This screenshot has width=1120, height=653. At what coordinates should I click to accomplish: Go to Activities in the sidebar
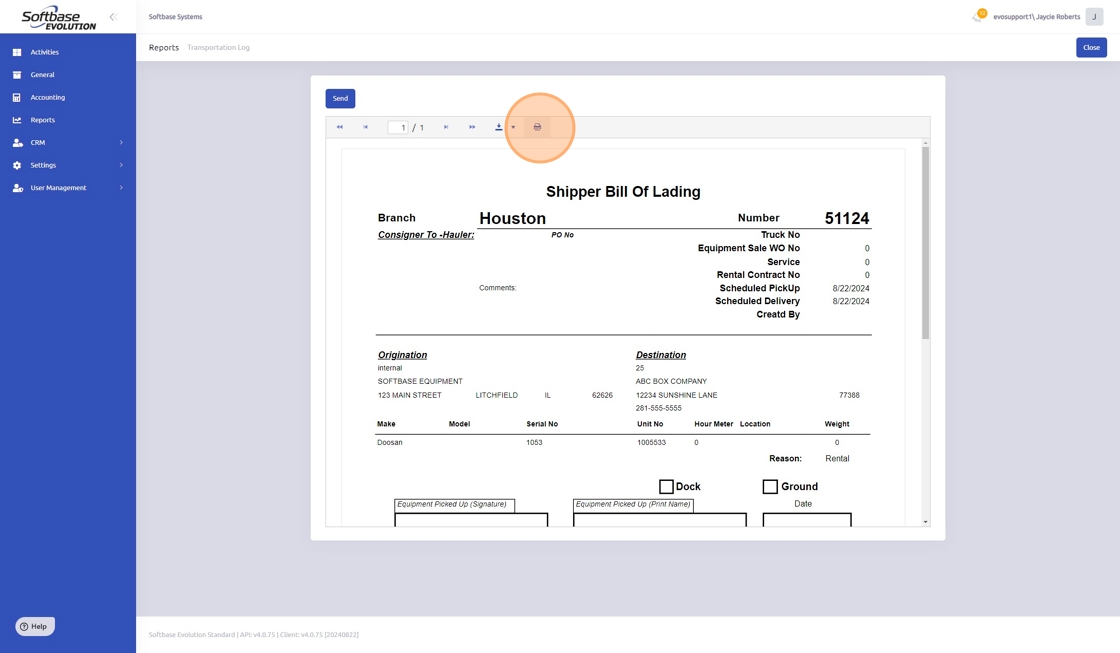[44, 52]
